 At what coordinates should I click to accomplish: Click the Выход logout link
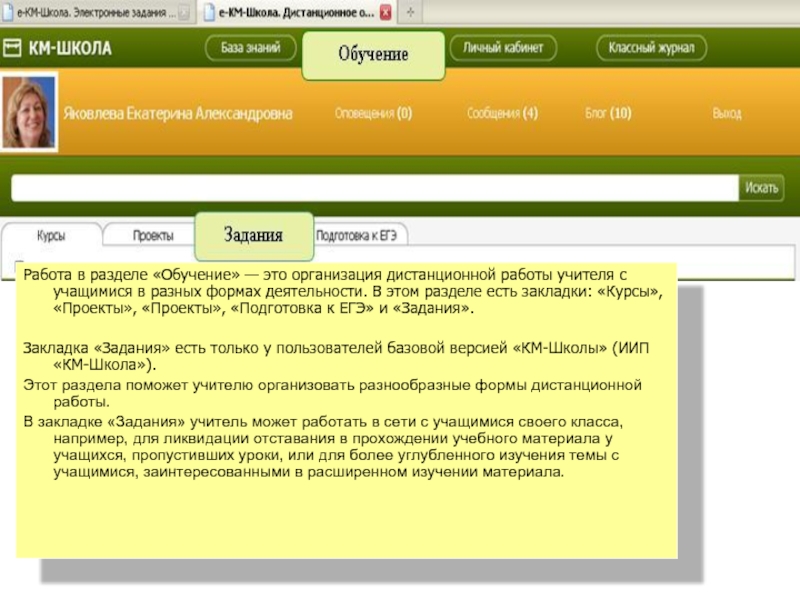point(727,113)
